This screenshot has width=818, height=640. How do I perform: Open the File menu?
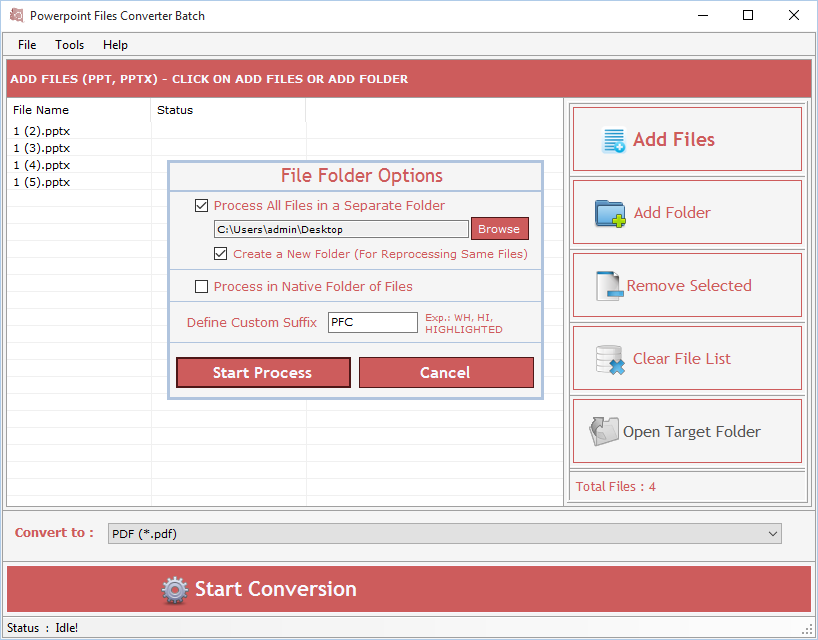(x=27, y=45)
